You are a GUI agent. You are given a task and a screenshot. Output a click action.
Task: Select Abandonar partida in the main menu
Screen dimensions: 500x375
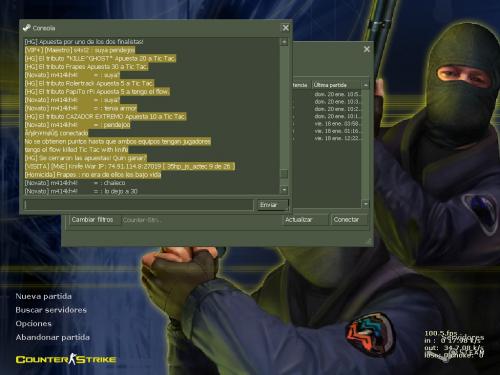click(x=52, y=337)
